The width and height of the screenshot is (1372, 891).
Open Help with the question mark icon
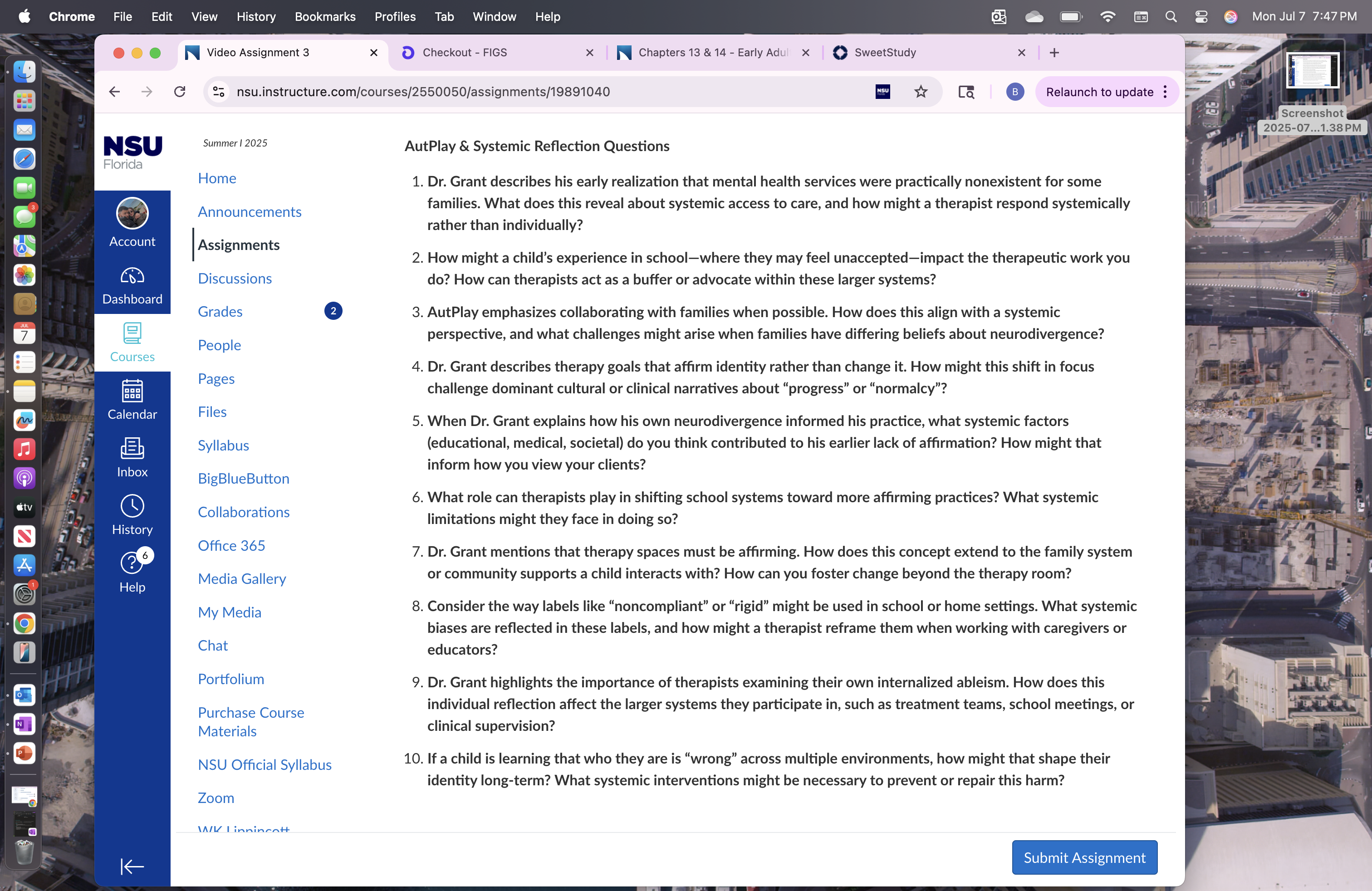click(132, 563)
